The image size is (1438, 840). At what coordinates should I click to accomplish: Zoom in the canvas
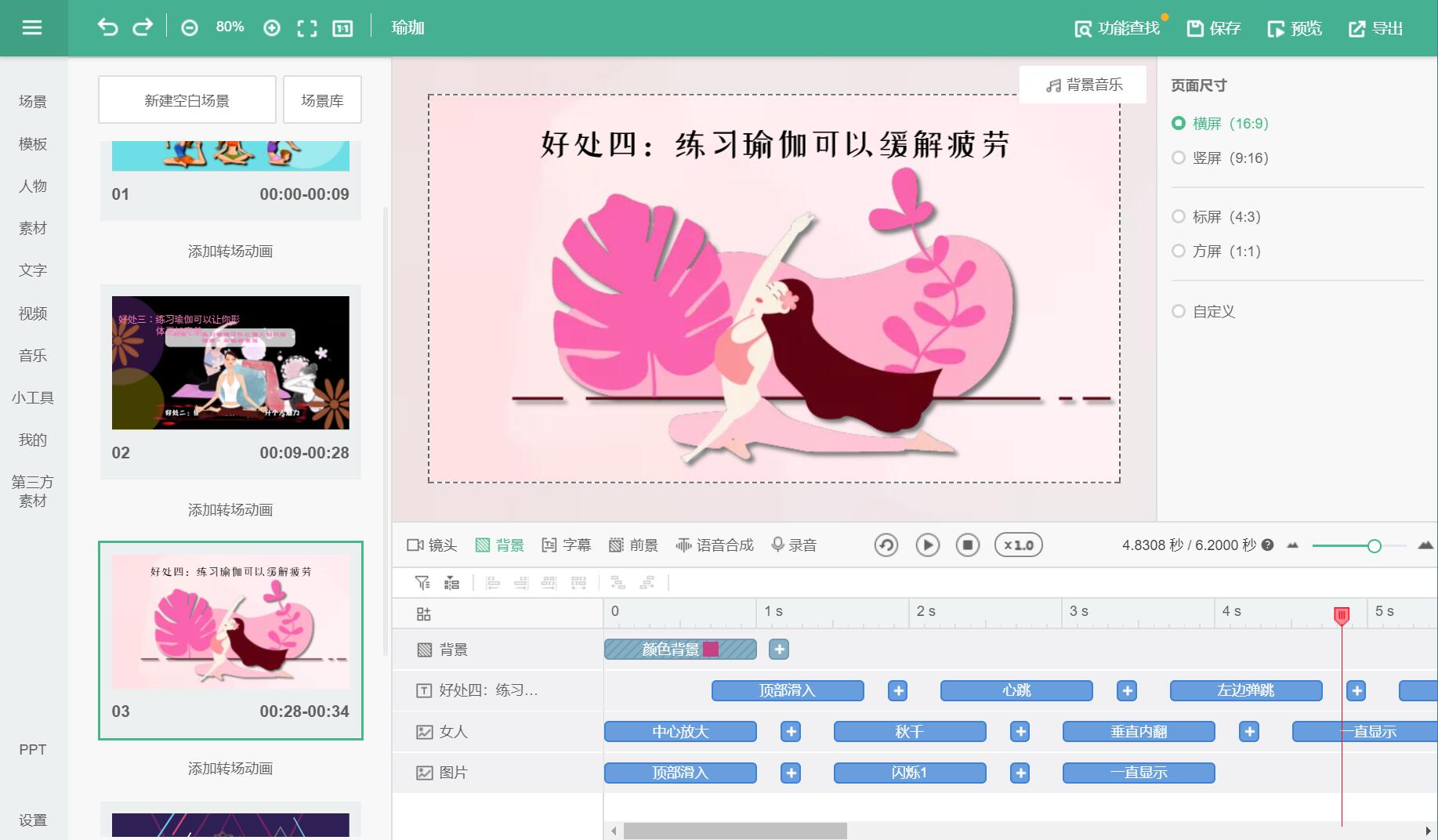(272, 28)
